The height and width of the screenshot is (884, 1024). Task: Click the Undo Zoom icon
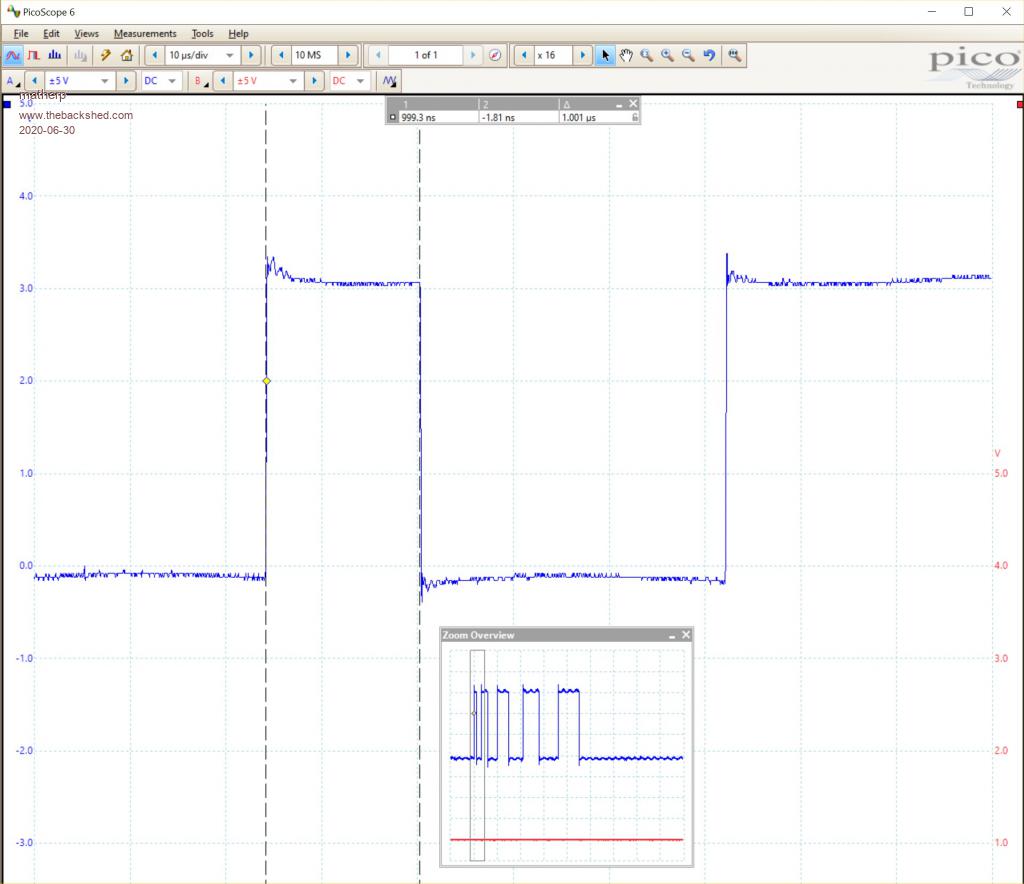(709, 55)
